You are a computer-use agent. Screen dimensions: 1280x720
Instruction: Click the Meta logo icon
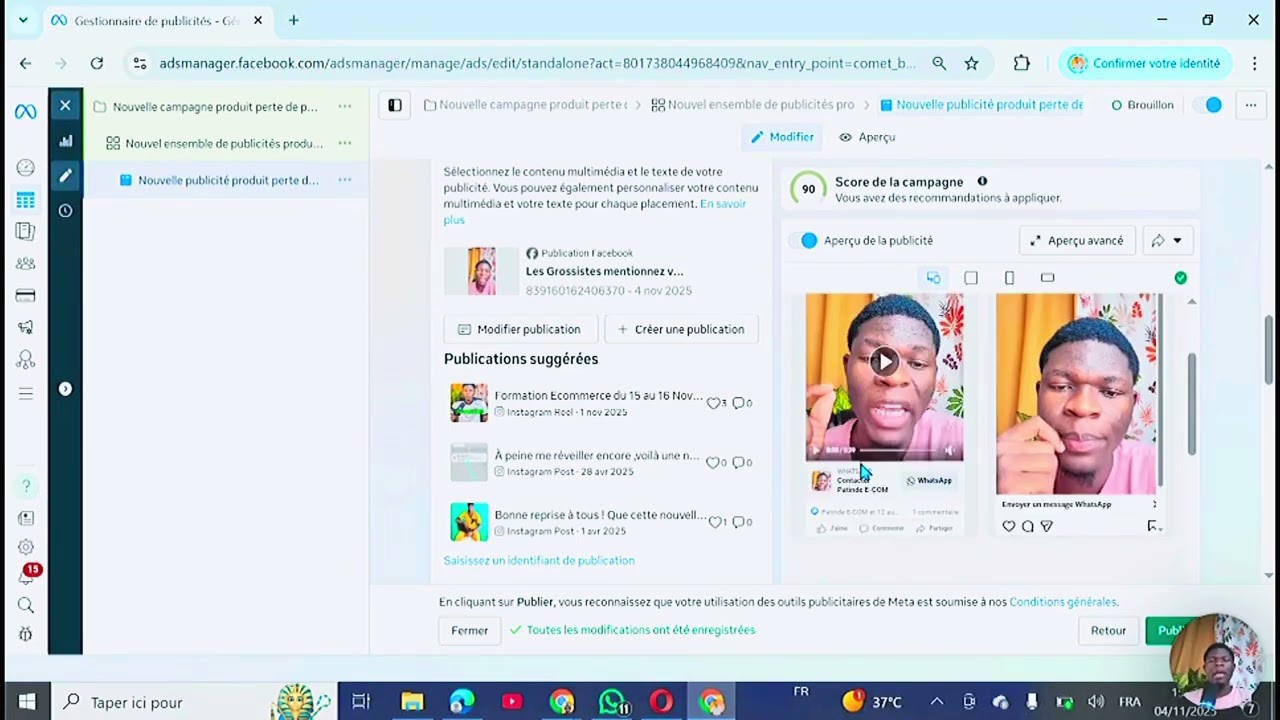pos(25,111)
